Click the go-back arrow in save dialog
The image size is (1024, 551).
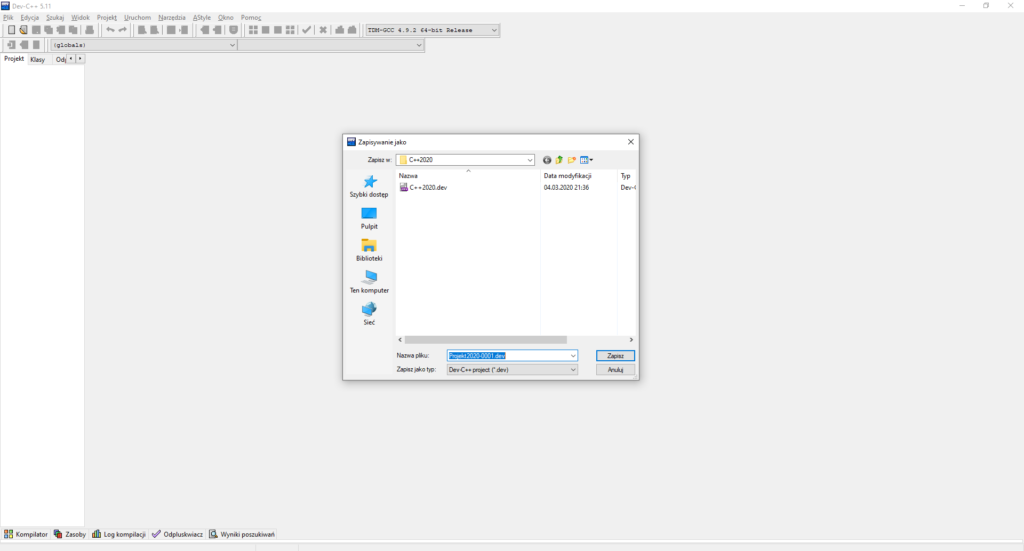click(547, 160)
